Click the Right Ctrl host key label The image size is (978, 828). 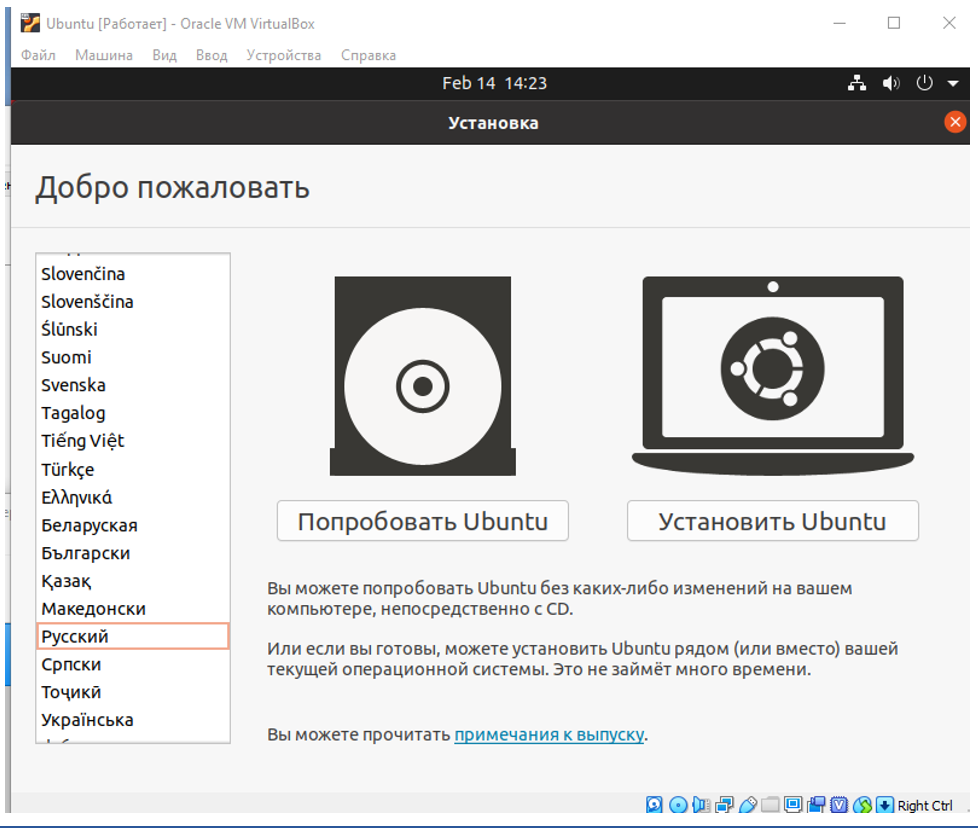925,806
